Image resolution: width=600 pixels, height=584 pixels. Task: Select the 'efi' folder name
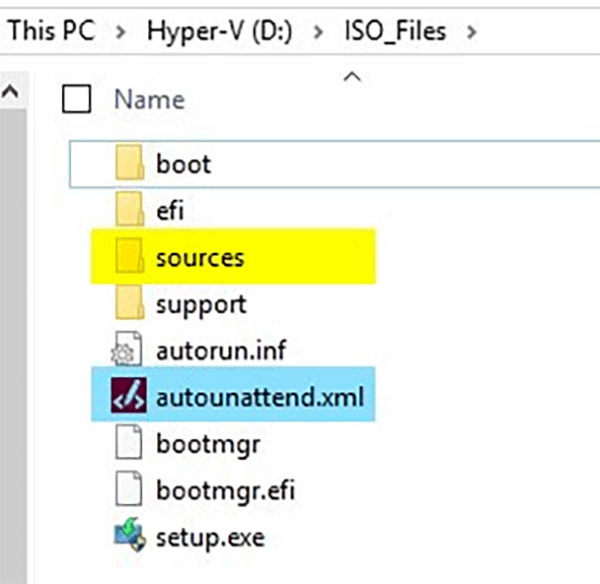(170, 210)
